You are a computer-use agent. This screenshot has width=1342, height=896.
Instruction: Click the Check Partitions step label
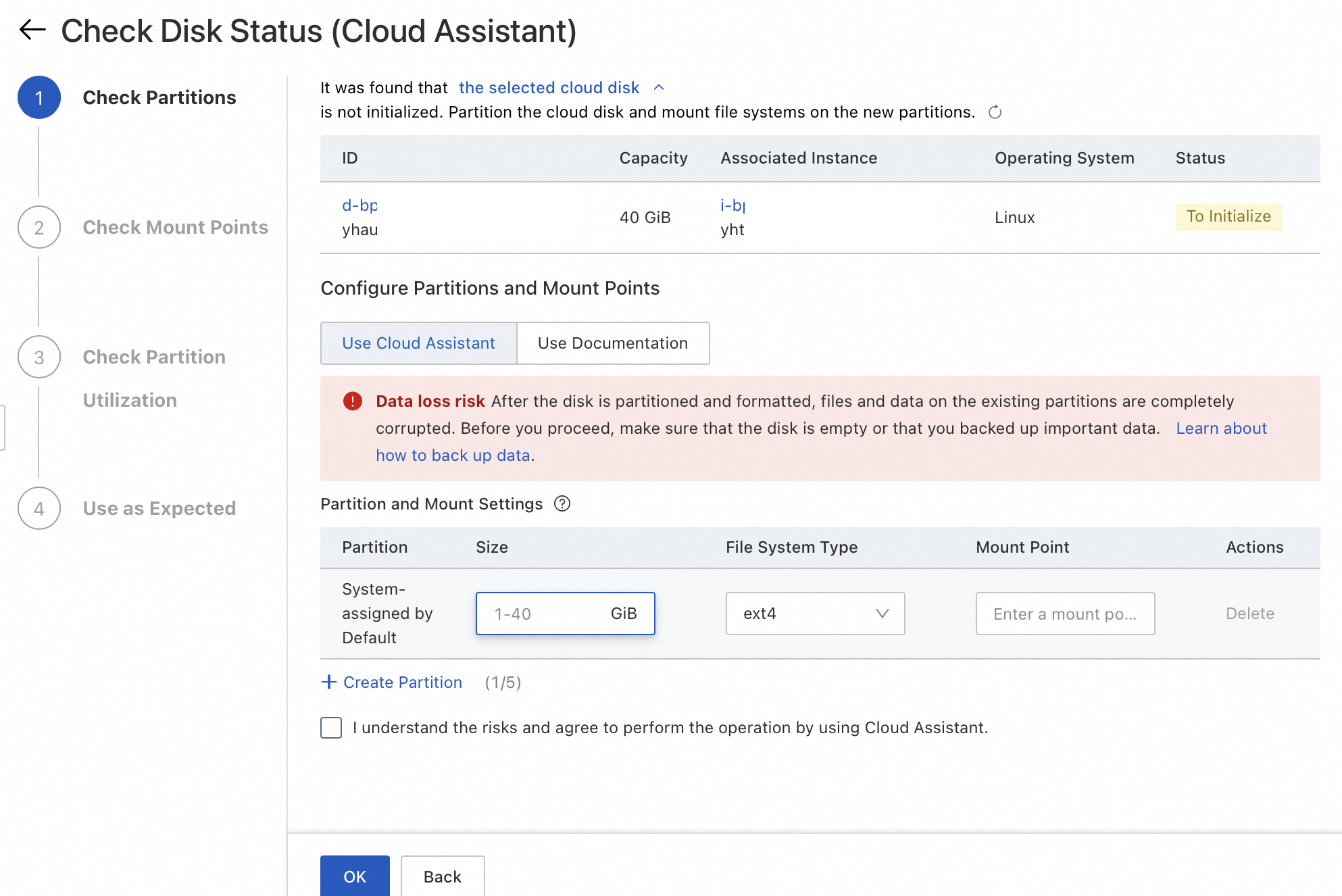tap(159, 97)
